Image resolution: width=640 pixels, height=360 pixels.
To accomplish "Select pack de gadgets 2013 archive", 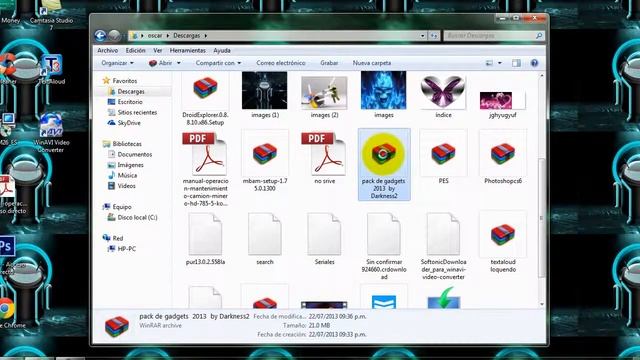I will (x=384, y=164).
